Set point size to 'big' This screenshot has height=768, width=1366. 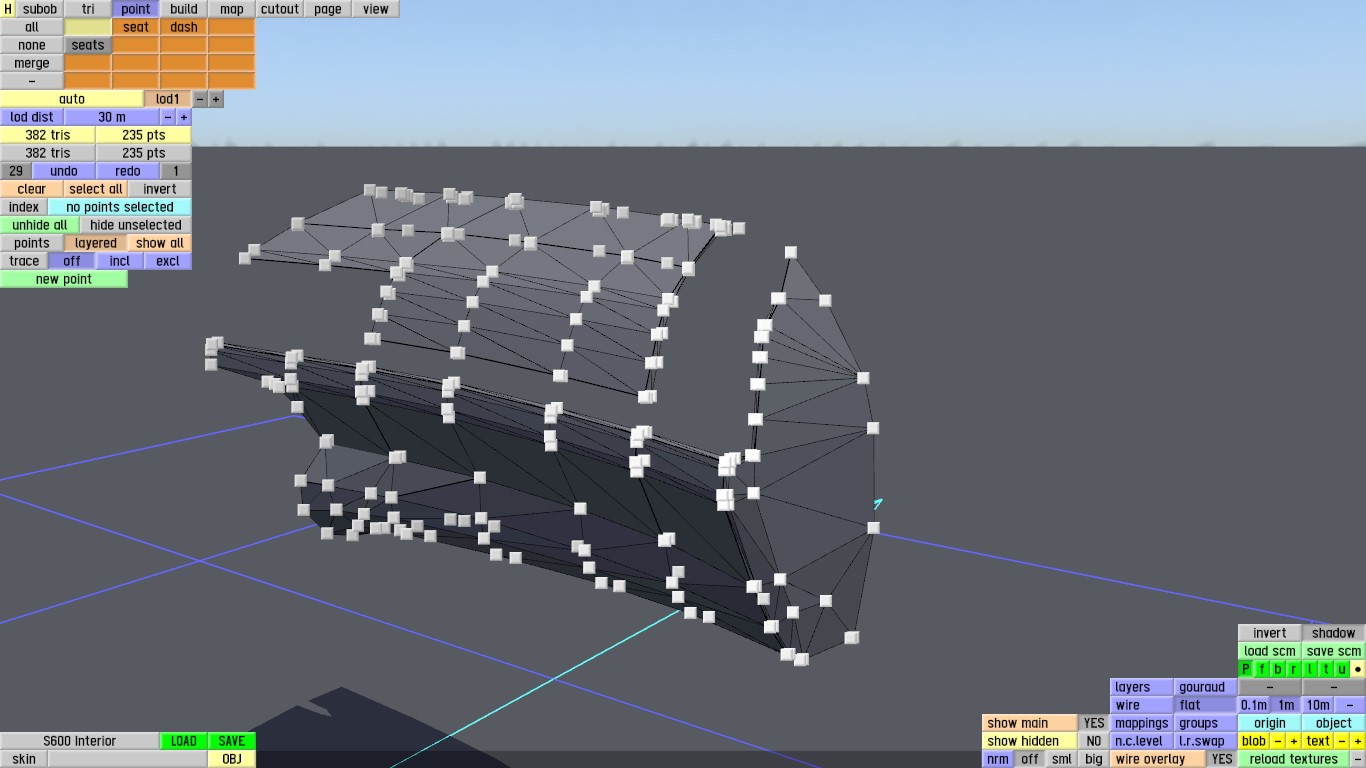pos(1094,759)
